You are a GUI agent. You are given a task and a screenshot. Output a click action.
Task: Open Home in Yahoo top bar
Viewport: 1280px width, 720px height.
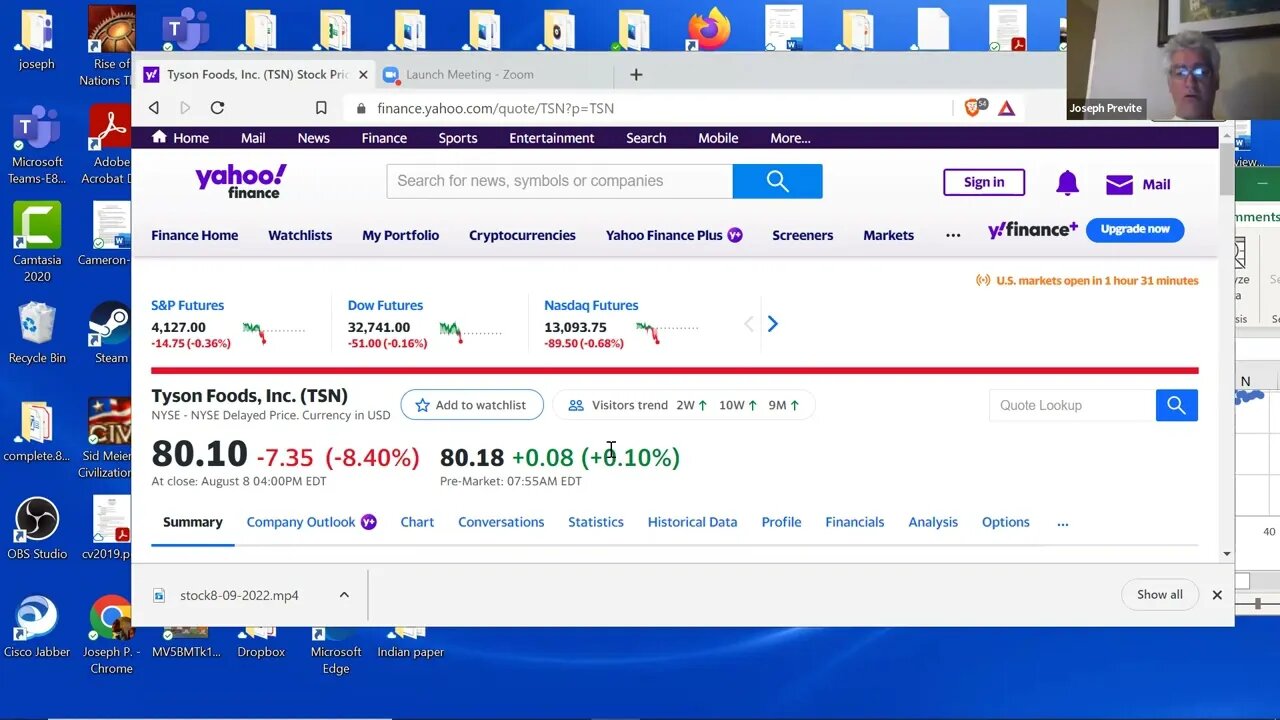click(x=180, y=138)
